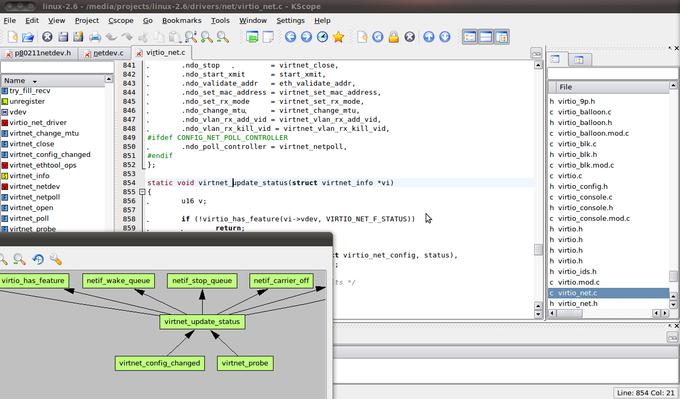
Task: Select virtio_net_driver in the symbol list
Action: 38,123
